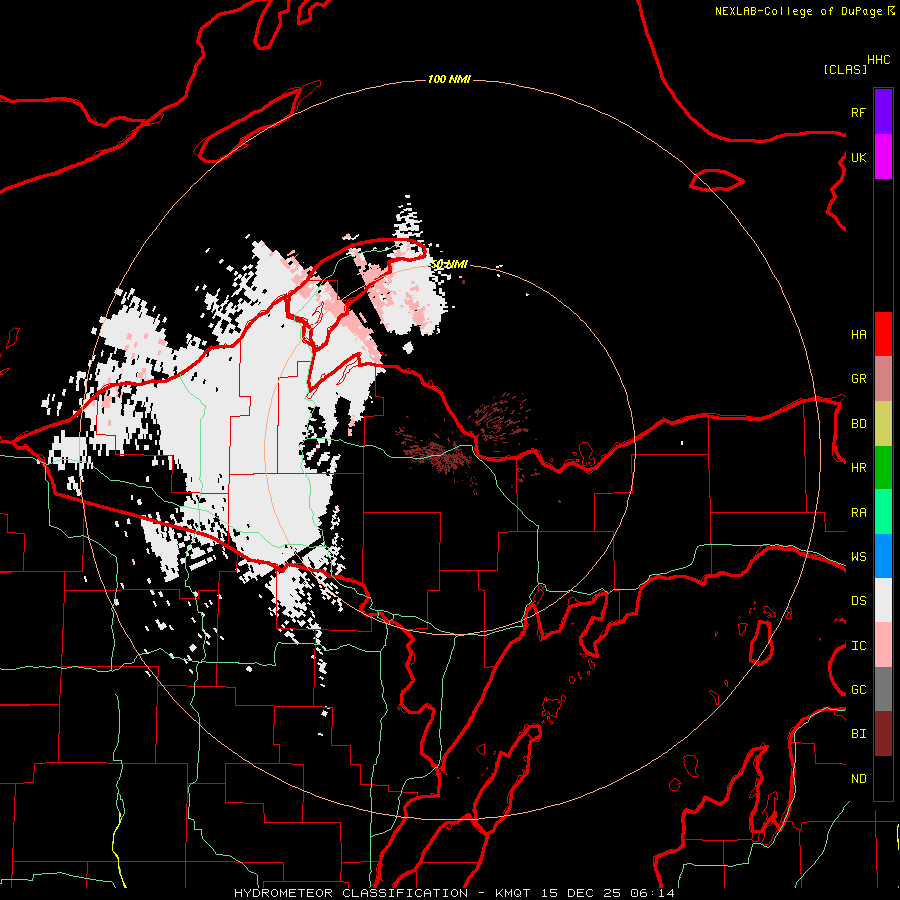Image resolution: width=900 pixels, height=900 pixels.
Task: Click the BD legend label
Action: (x=858, y=424)
